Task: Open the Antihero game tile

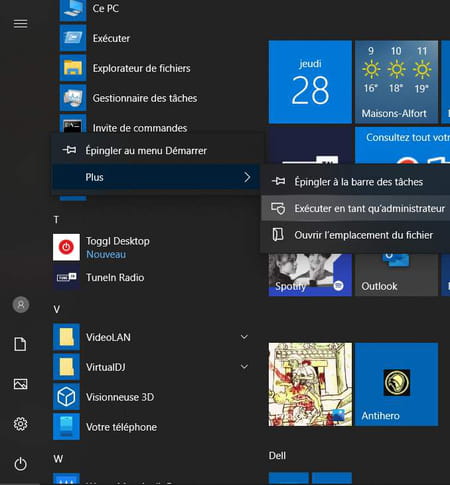Action: coord(396,384)
